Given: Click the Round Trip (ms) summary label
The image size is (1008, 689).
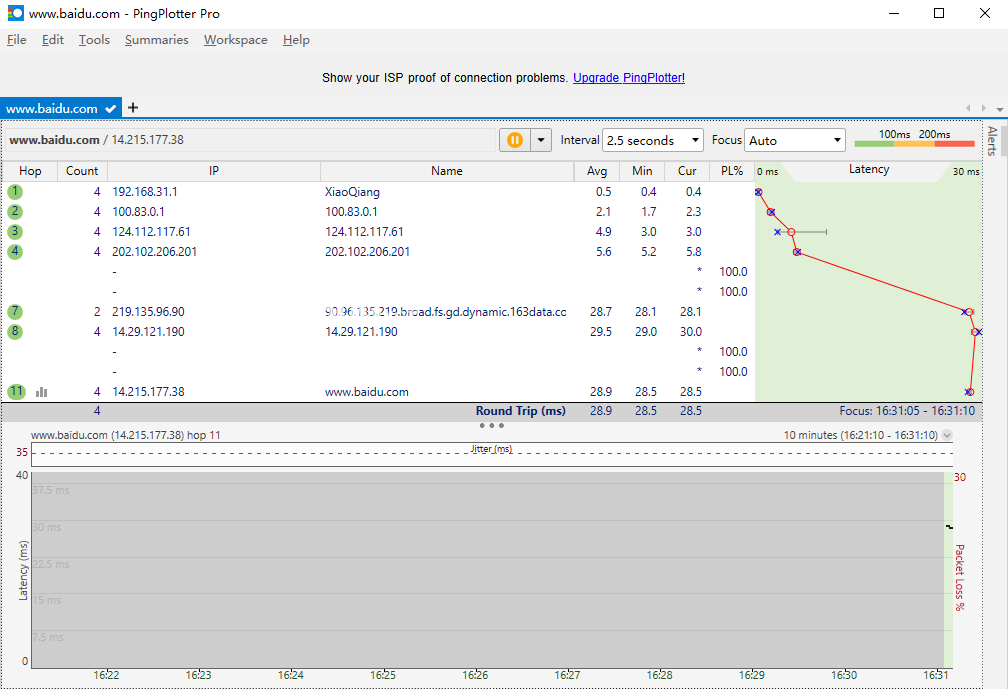Looking at the screenshot, I should click(521, 411).
